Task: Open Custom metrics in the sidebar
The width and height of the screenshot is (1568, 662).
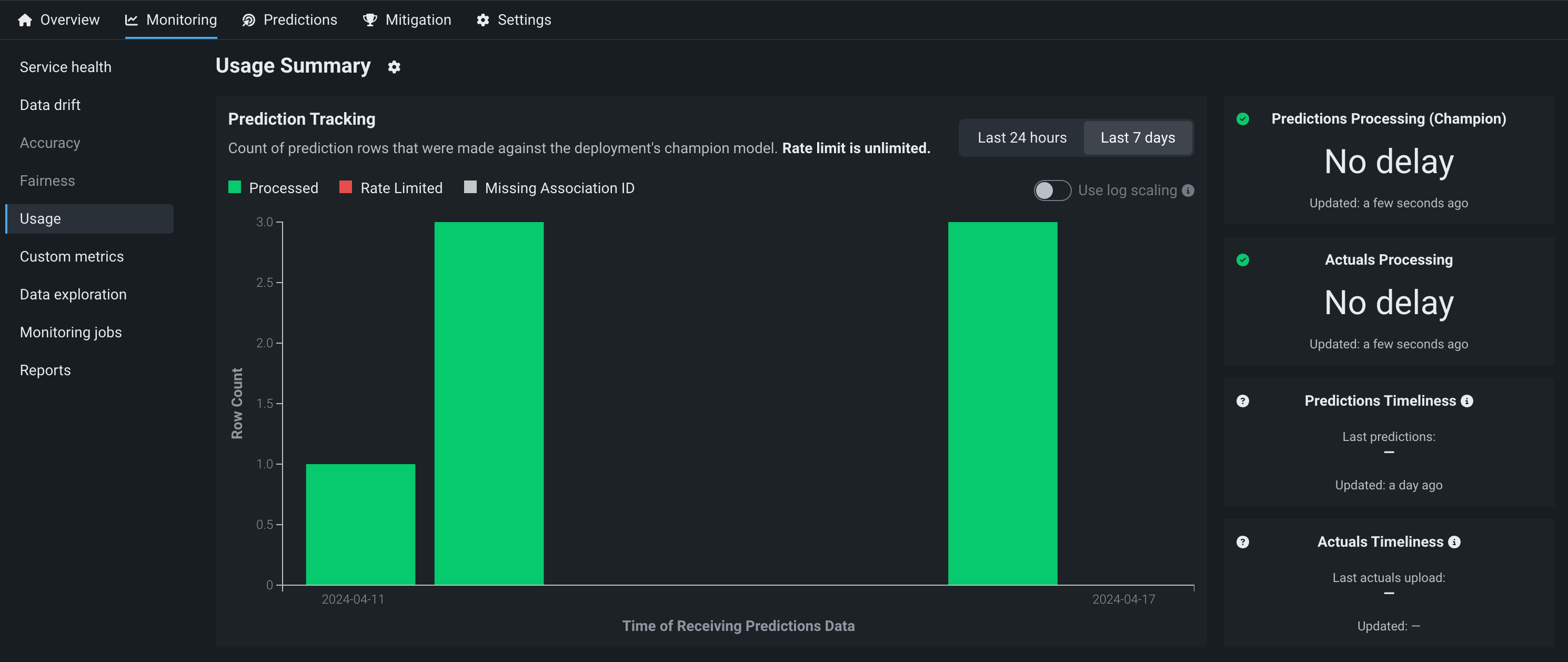Action: (x=71, y=256)
